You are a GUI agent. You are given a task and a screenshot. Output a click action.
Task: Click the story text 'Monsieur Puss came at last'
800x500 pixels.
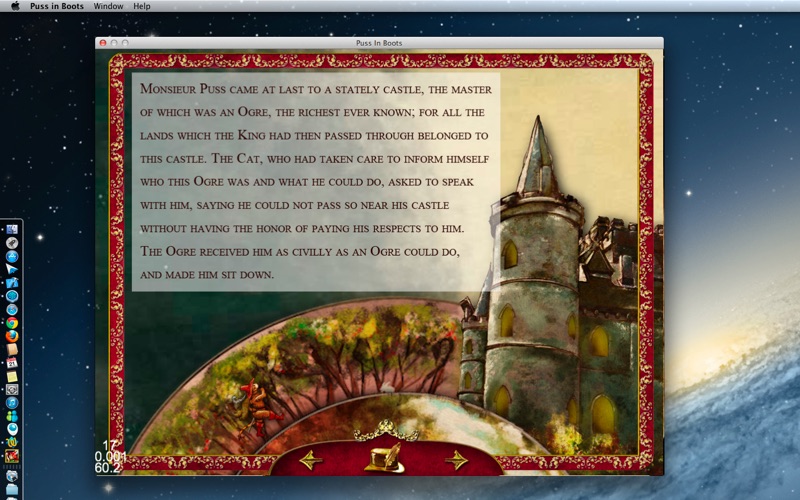click(x=222, y=89)
